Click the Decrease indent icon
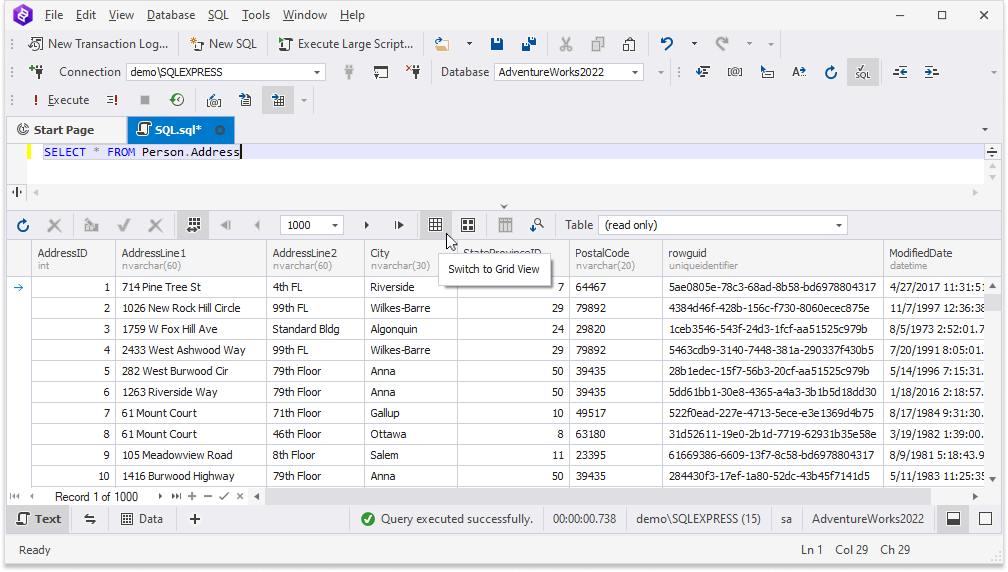1008x572 pixels. pos(900,72)
